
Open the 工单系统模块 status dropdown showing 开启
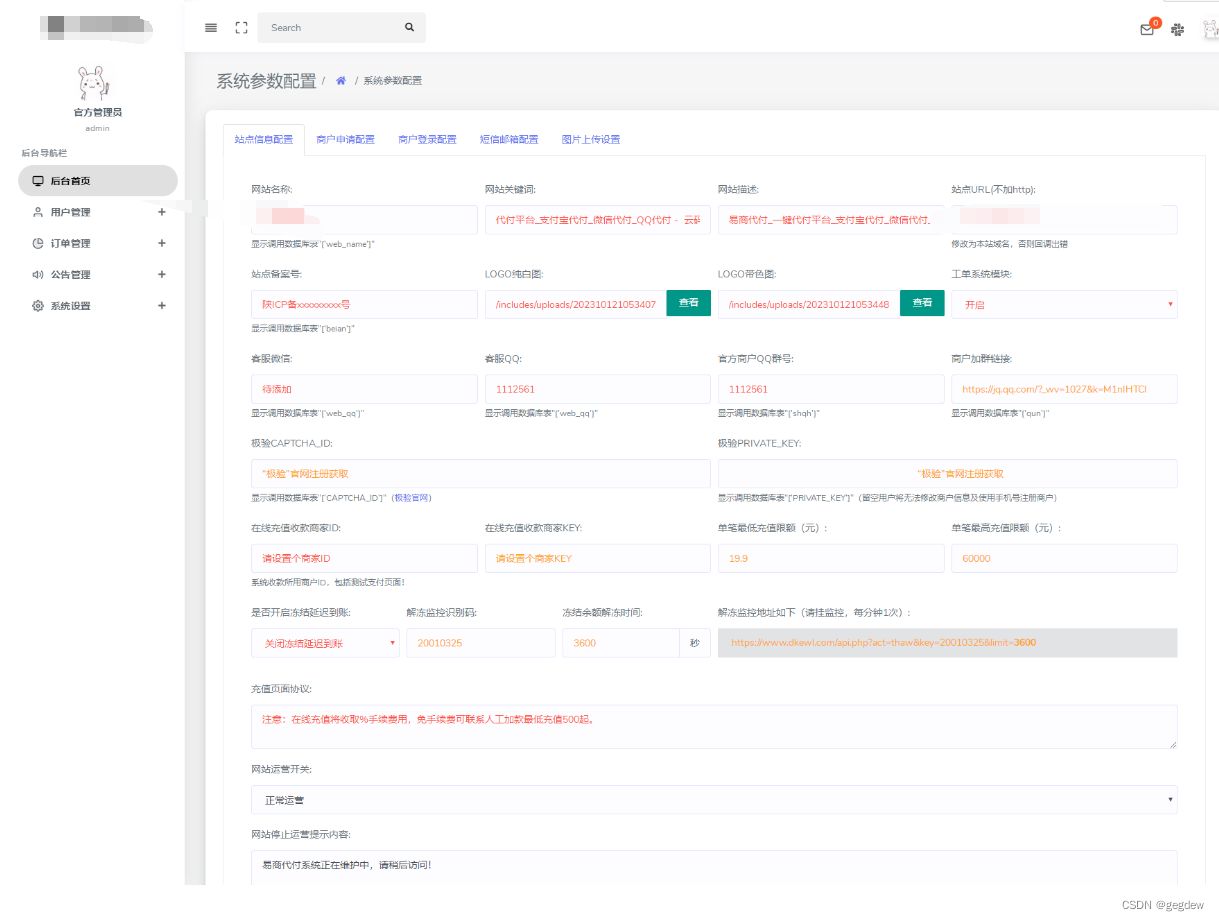coord(1063,304)
